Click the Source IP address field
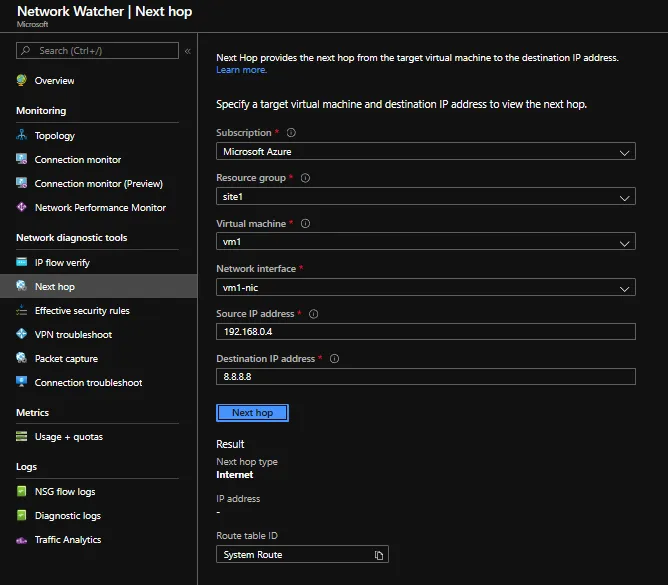The image size is (668, 585). [x=425, y=332]
